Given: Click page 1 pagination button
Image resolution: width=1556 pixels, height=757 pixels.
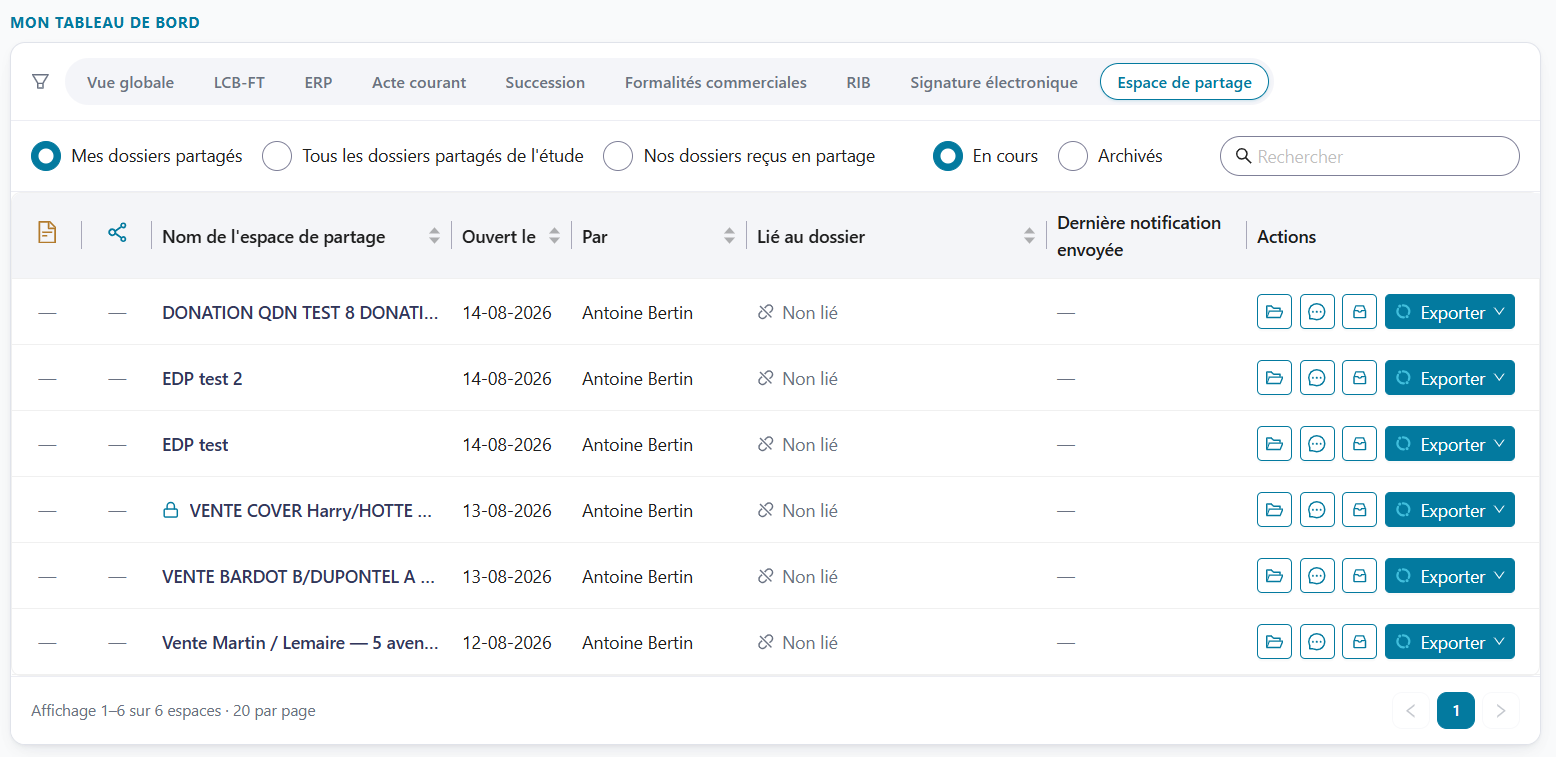Looking at the screenshot, I should (1456, 711).
